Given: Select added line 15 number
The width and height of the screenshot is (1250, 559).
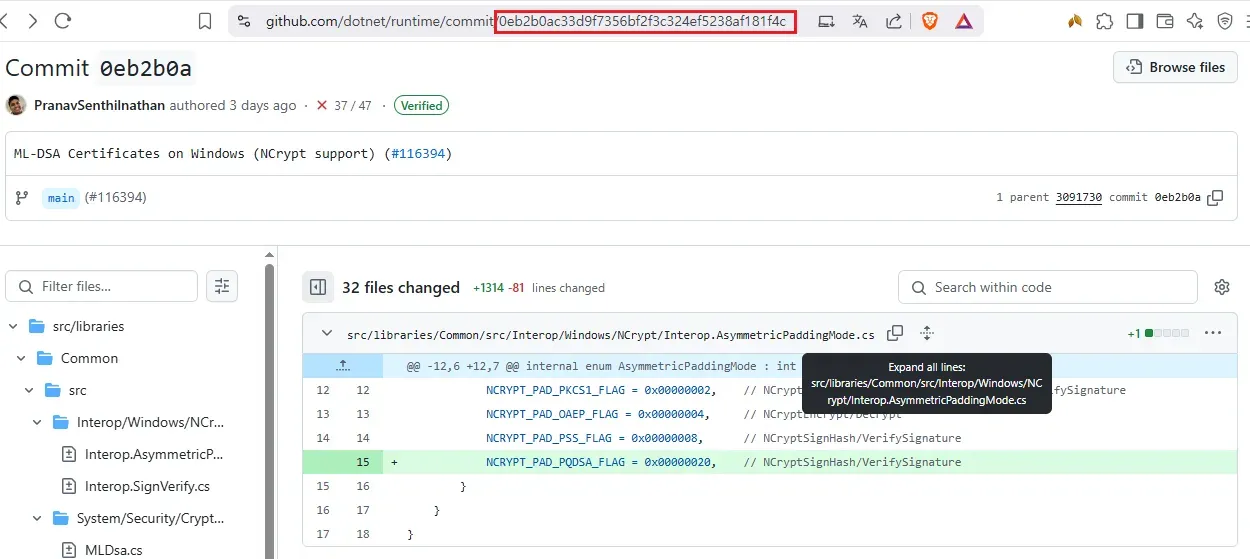Looking at the screenshot, I should tap(362, 462).
